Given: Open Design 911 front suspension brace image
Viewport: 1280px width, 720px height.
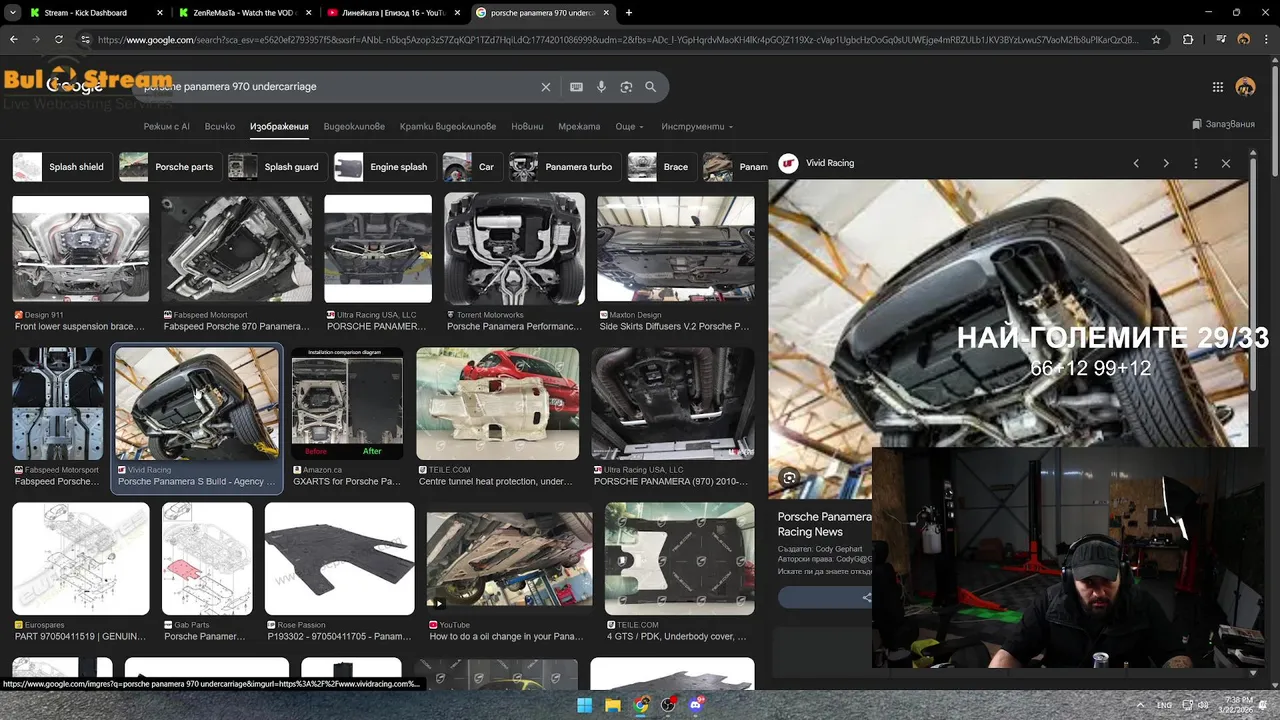Looking at the screenshot, I should coord(80,249).
